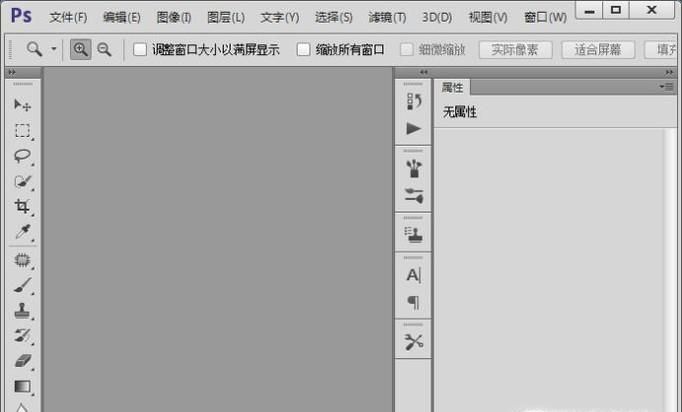Open the tool preset picker dropdown arrow
682x412 pixels.
53,49
